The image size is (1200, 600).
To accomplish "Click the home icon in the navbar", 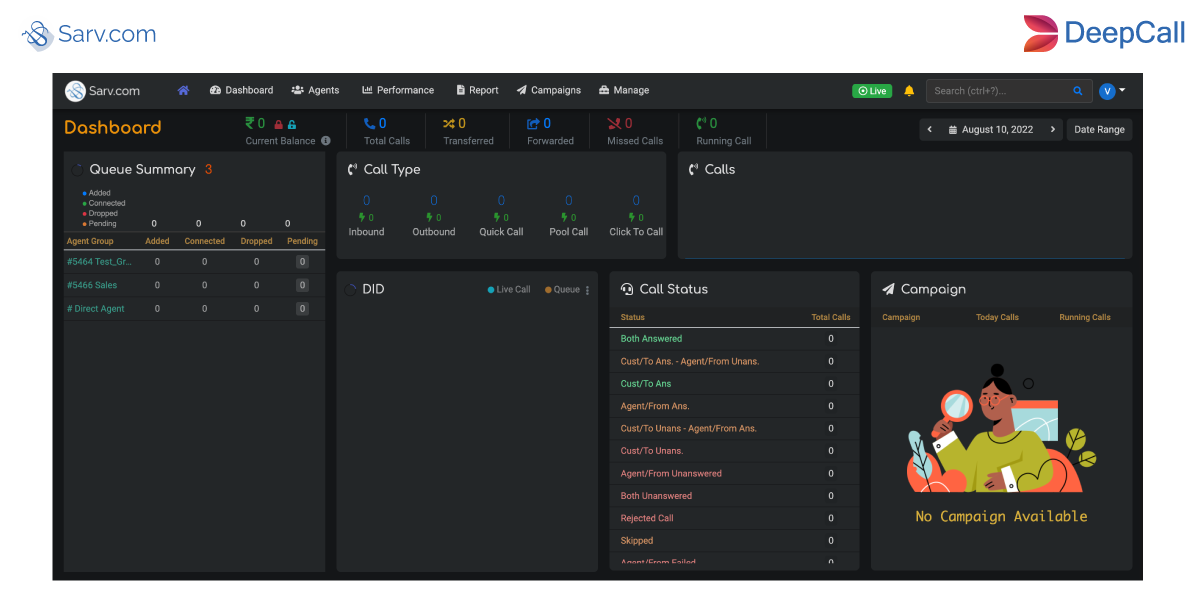I will pos(184,90).
